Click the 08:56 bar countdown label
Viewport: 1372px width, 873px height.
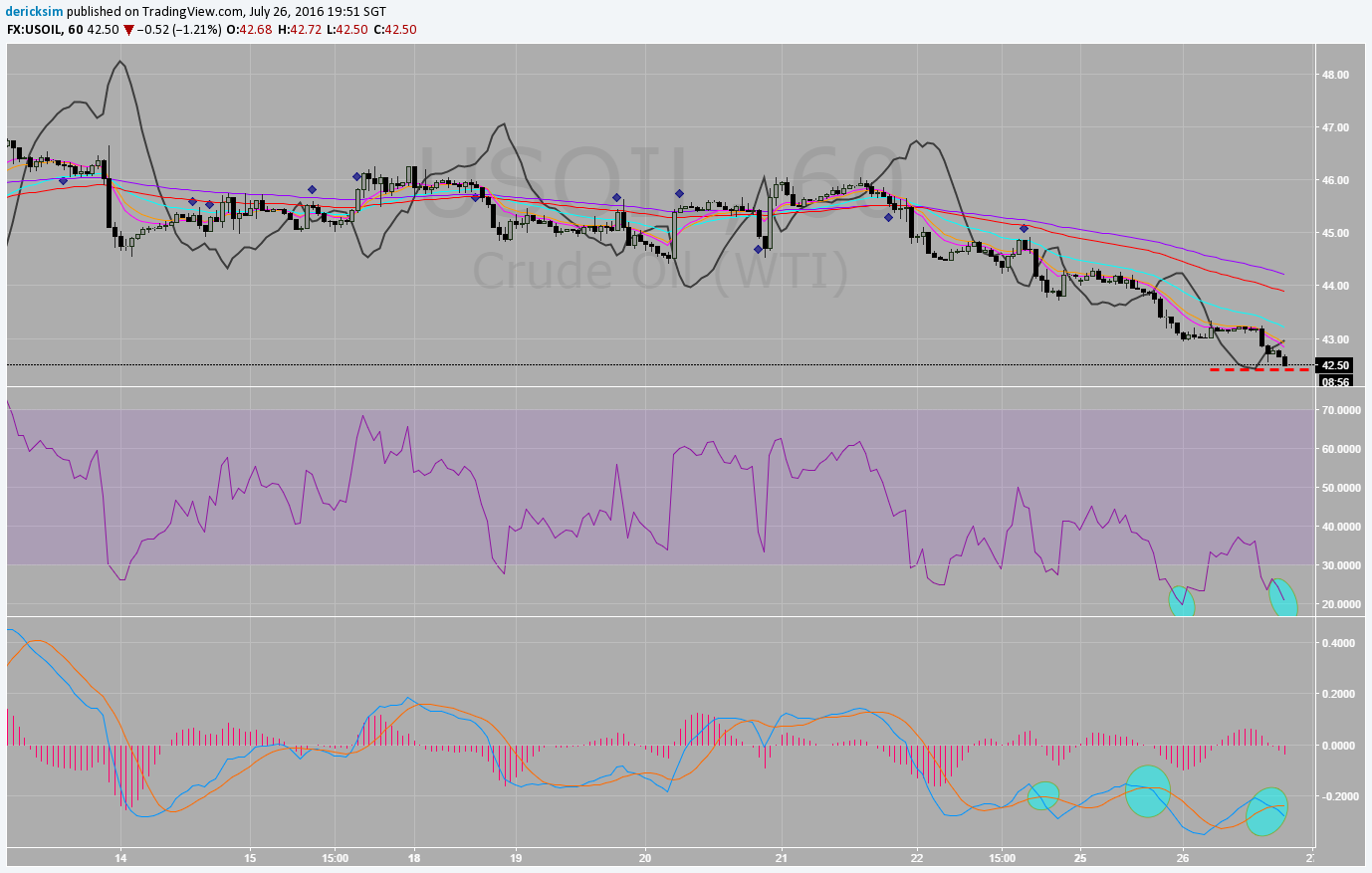[x=1335, y=381]
